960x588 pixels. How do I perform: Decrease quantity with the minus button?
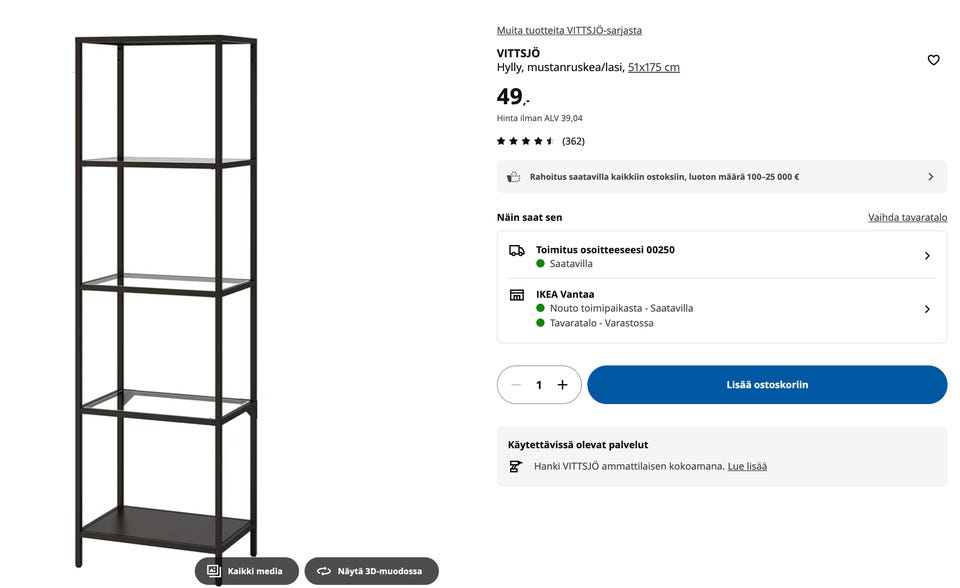click(x=516, y=385)
